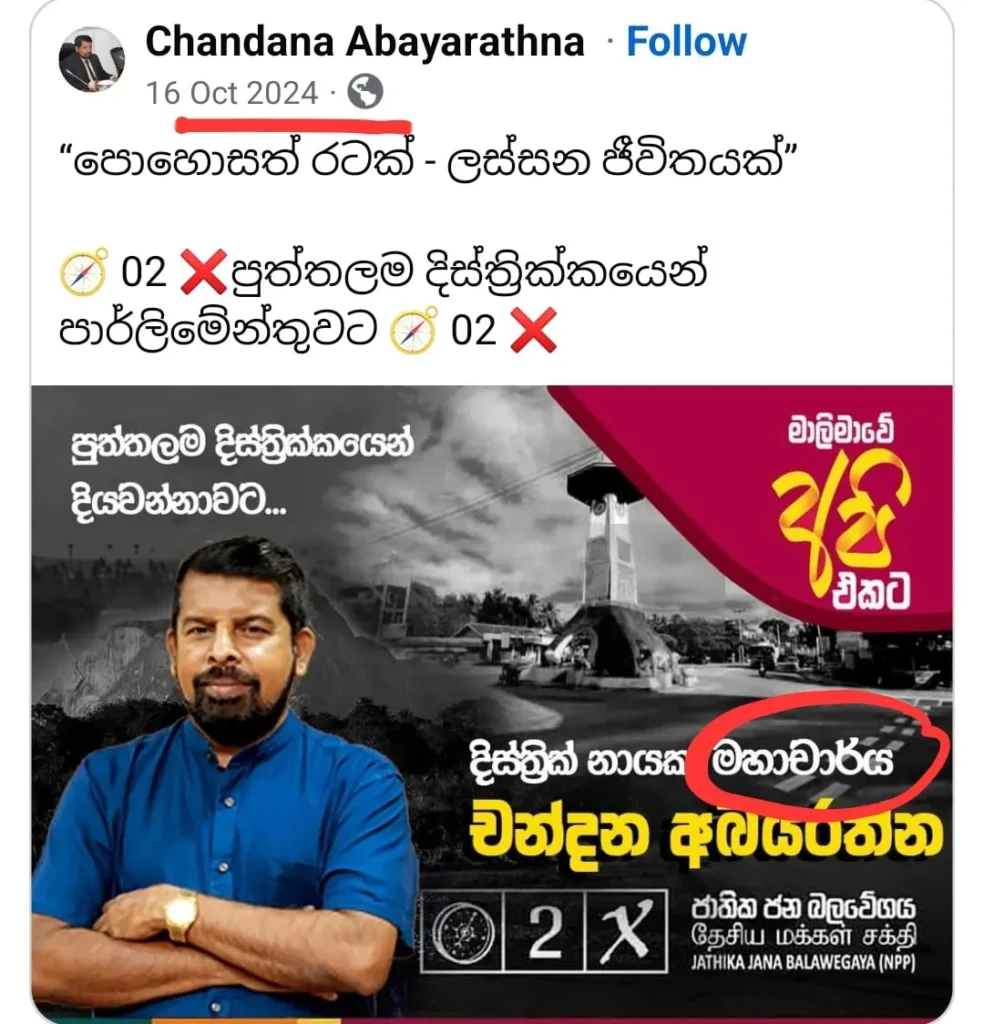984x1024 pixels.
Task: Open Chandana Abayarathna's profile picture
Action: coord(91,59)
